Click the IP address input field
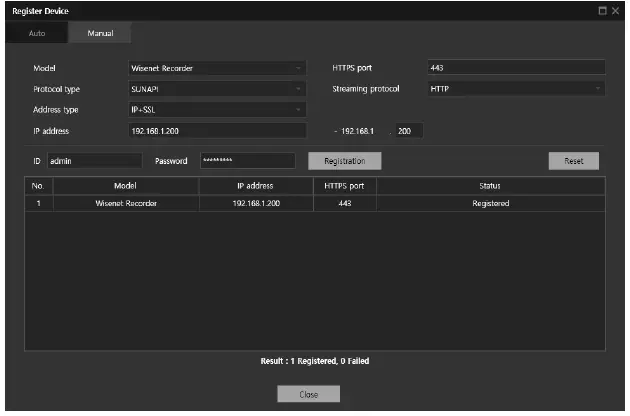The image size is (630, 416). pos(217,131)
